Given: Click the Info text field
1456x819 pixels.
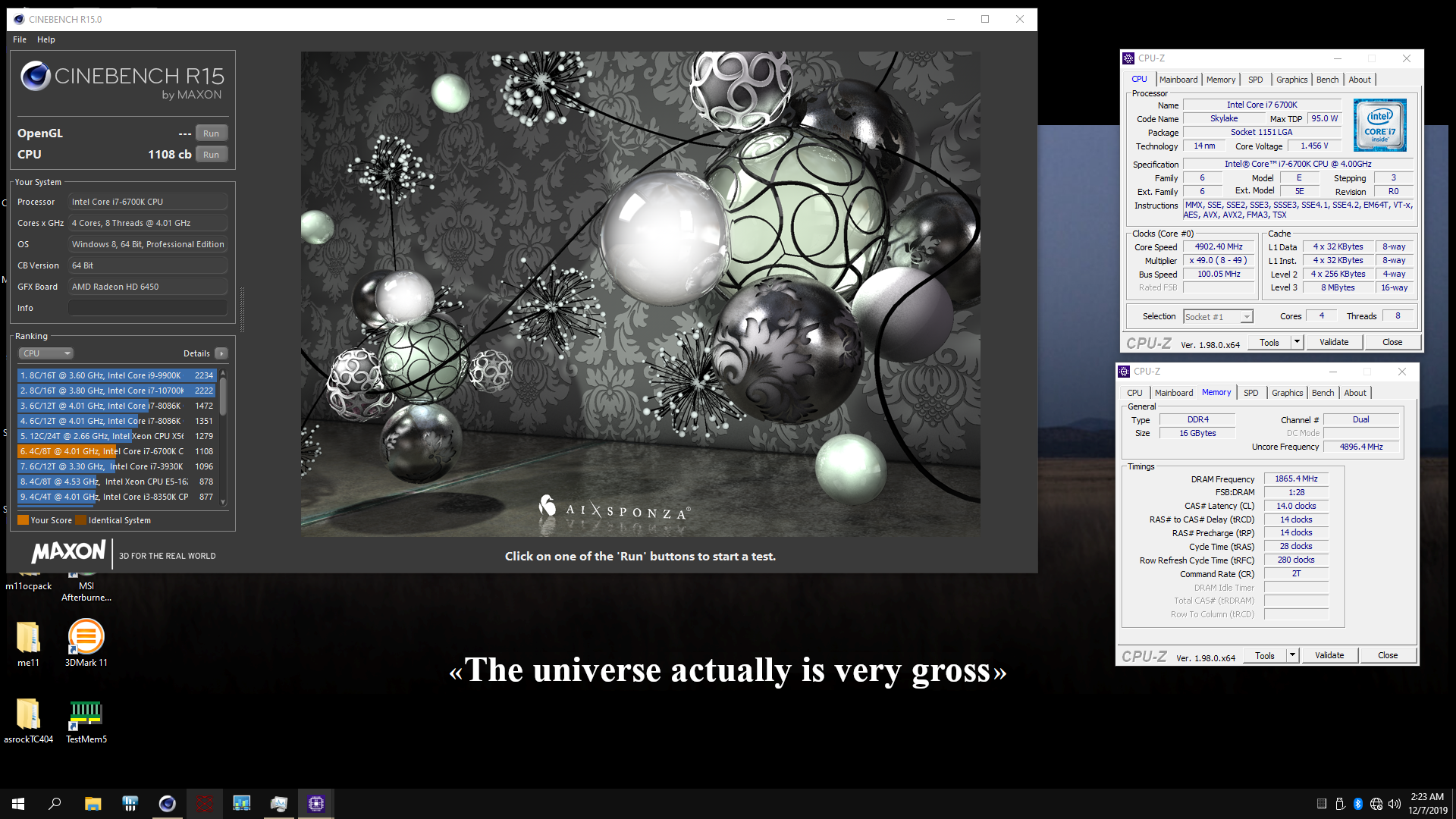Looking at the screenshot, I should [x=148, y=308].
